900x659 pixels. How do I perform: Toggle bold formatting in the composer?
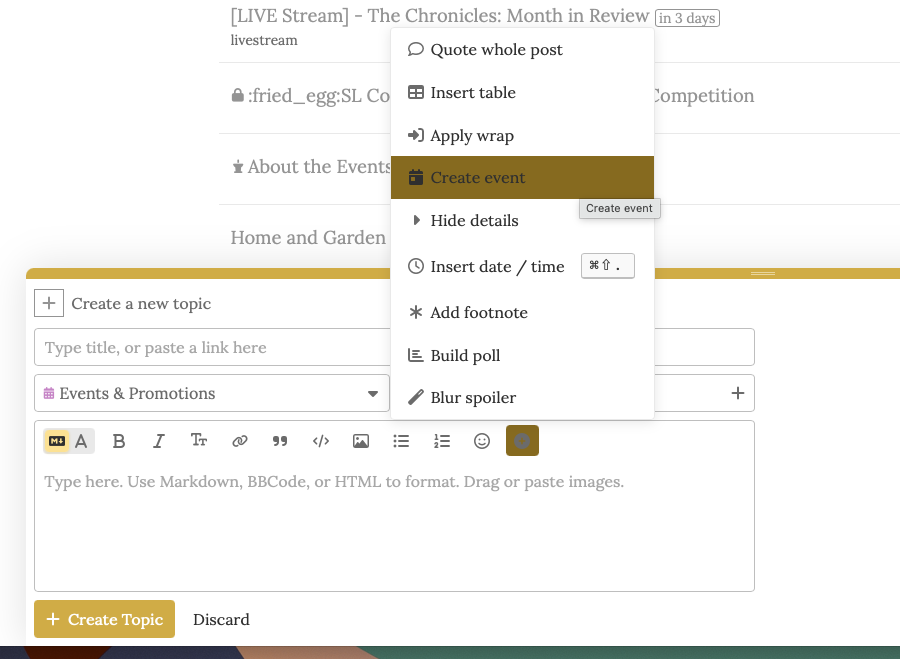pyautogui.click(x=119, y=441)
